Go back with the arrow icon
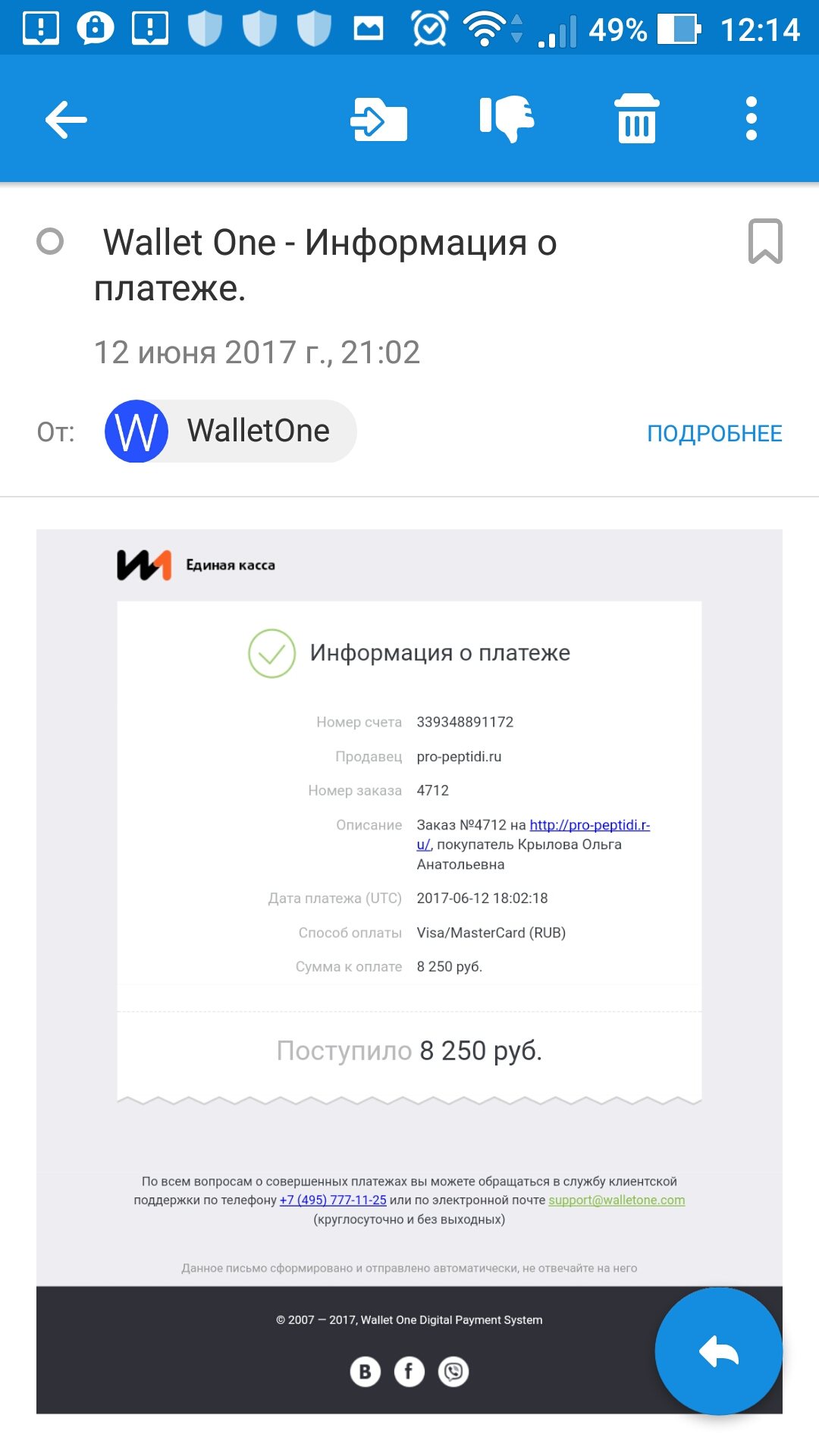Screen dimensions: 819x1456 [66, 119]
